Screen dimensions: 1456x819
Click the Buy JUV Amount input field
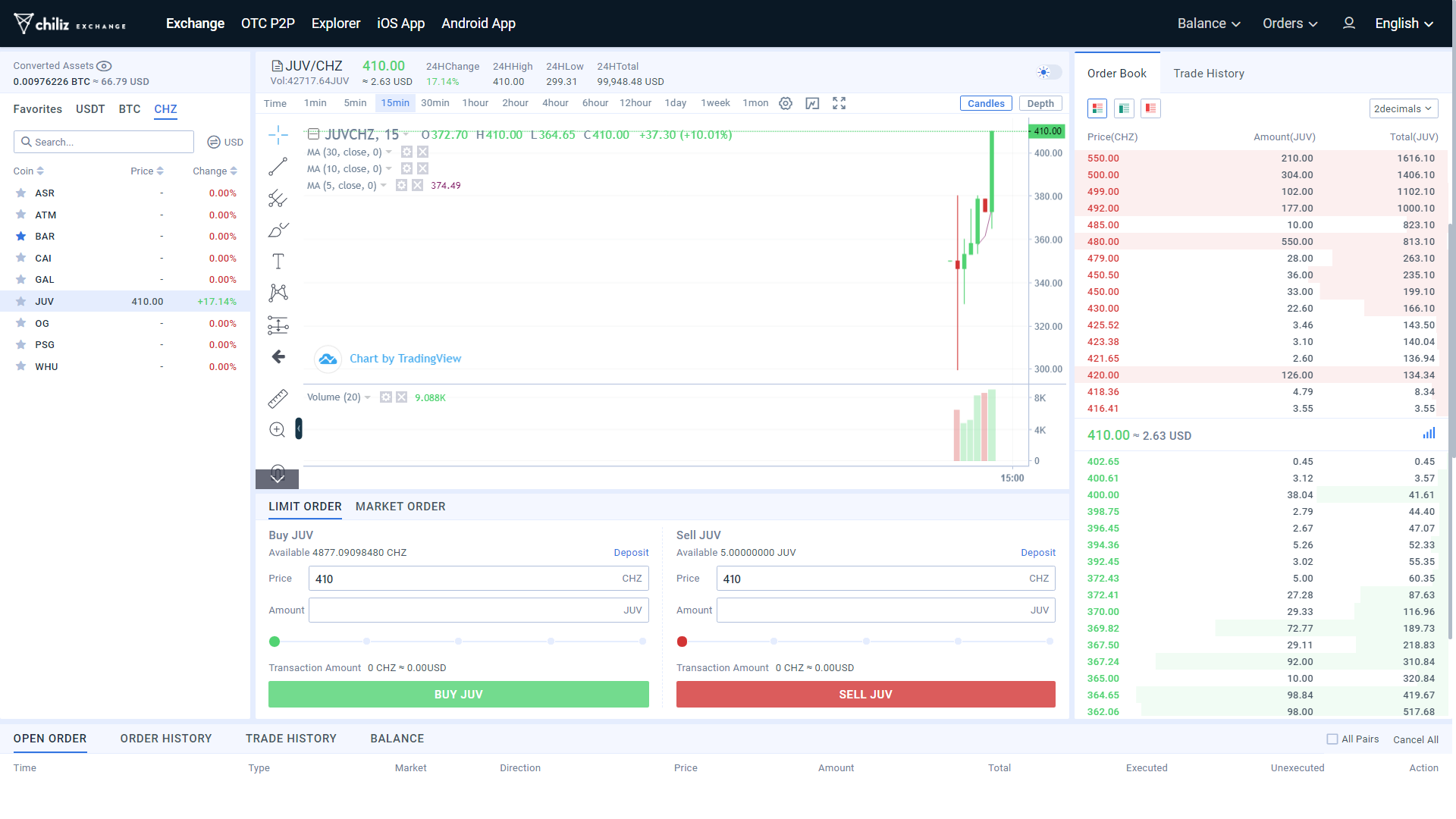[x=479, y=610]
